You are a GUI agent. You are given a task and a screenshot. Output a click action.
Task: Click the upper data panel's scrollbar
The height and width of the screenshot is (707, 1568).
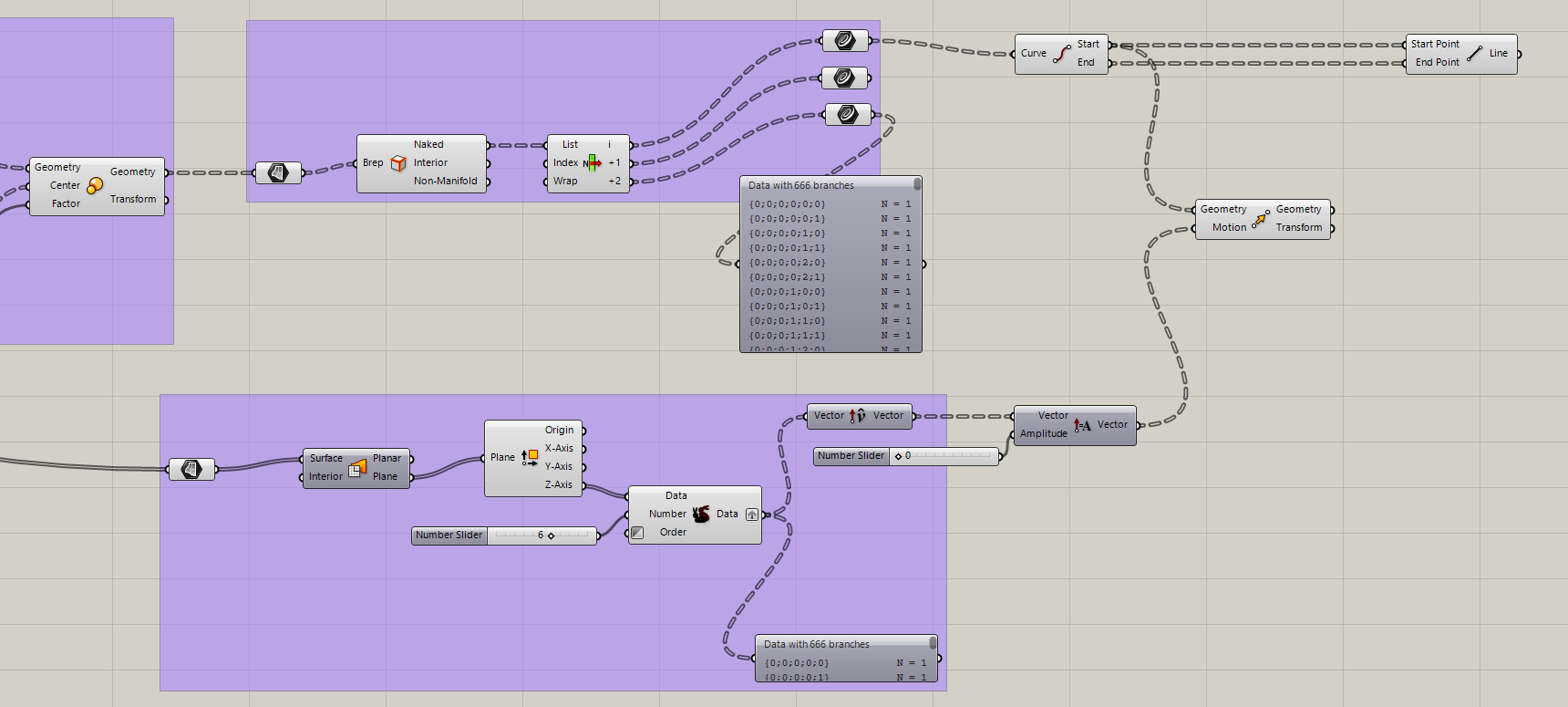(917, 184)
